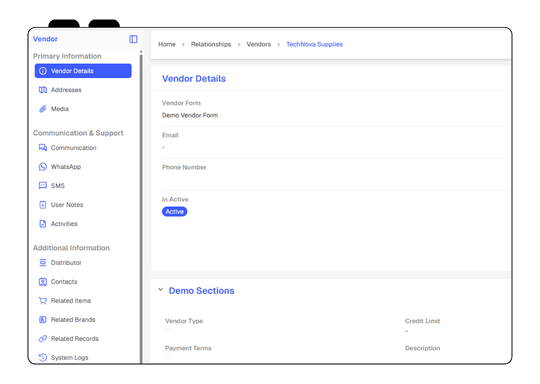
Task: Click the Related Brands icon
Action: tap(43, 320)
